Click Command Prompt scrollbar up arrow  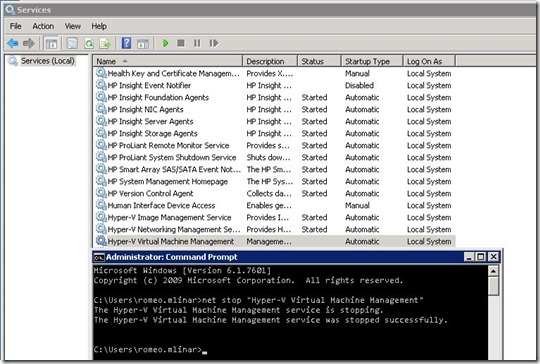(x=493, y=271)
